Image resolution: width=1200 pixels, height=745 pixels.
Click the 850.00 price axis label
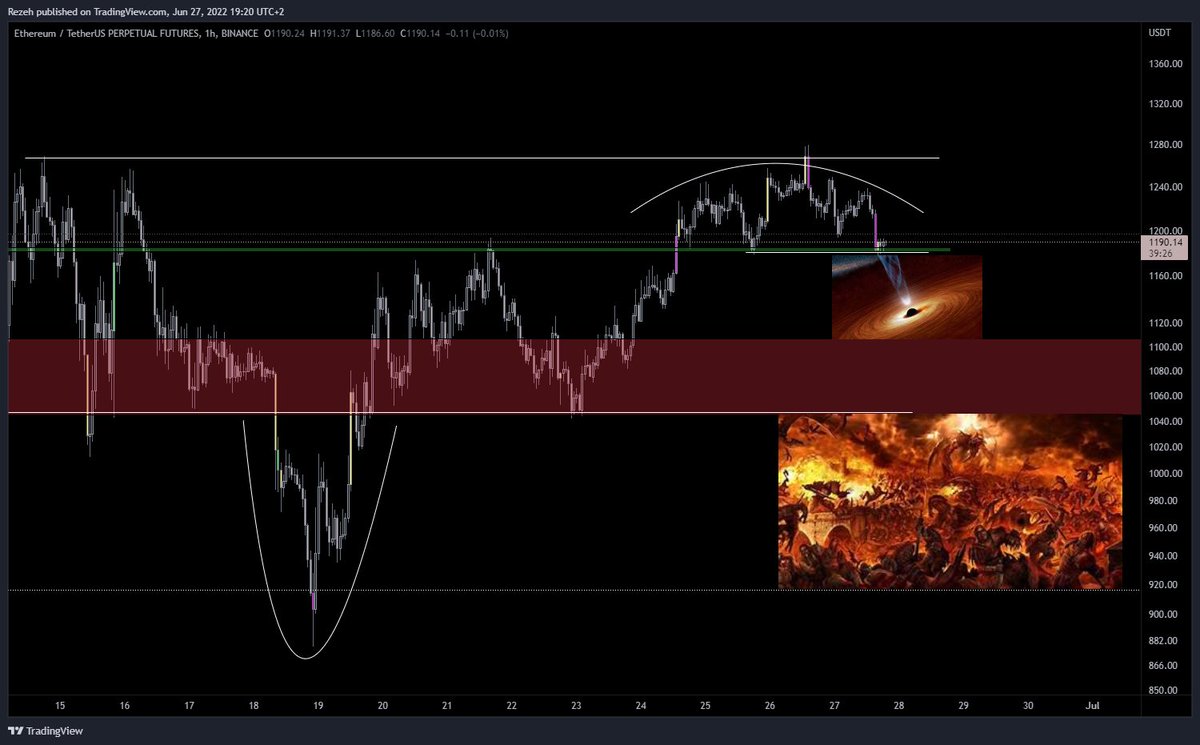tap(1164, 691)
